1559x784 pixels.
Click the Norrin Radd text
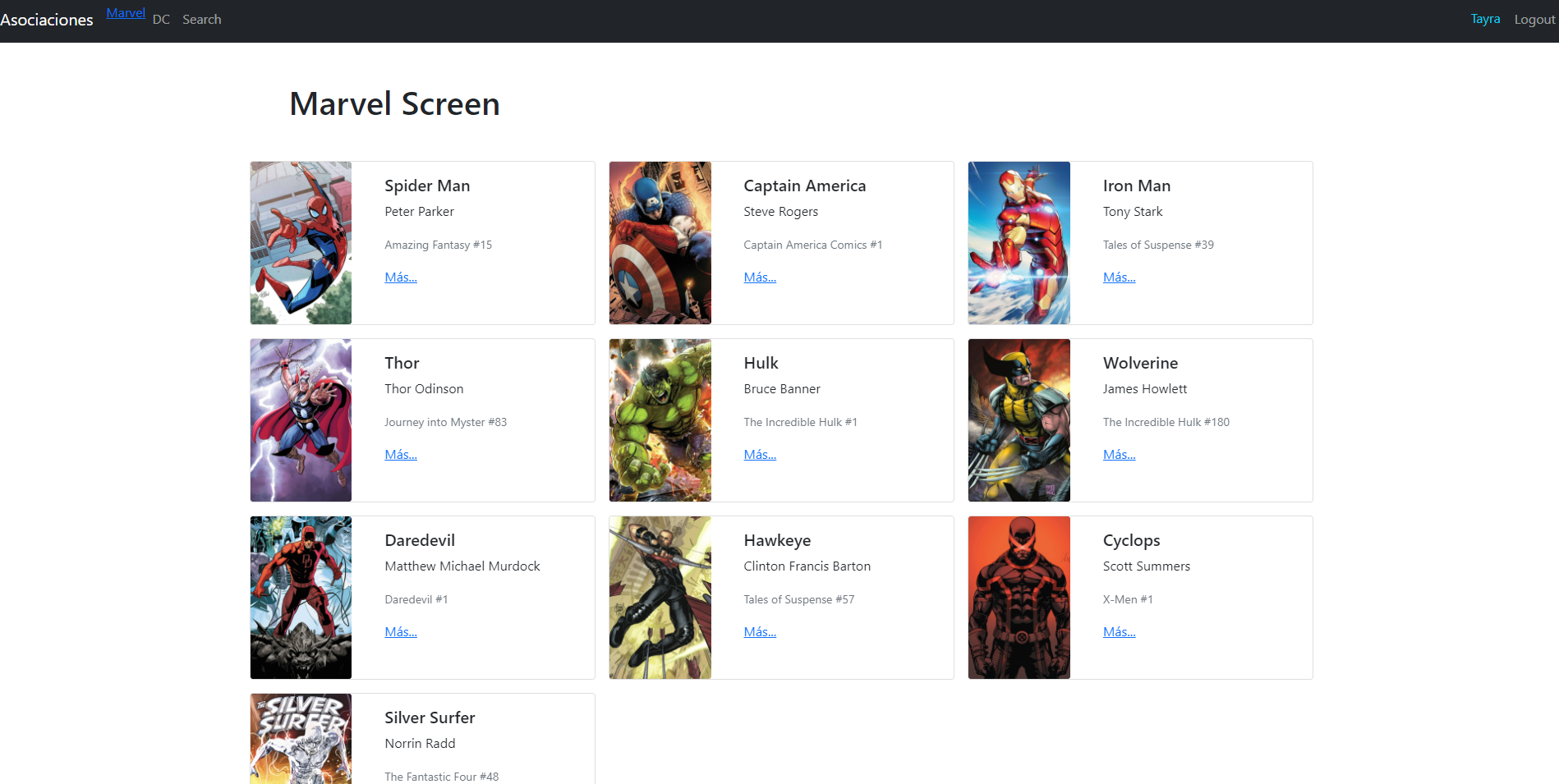(420, 744)
